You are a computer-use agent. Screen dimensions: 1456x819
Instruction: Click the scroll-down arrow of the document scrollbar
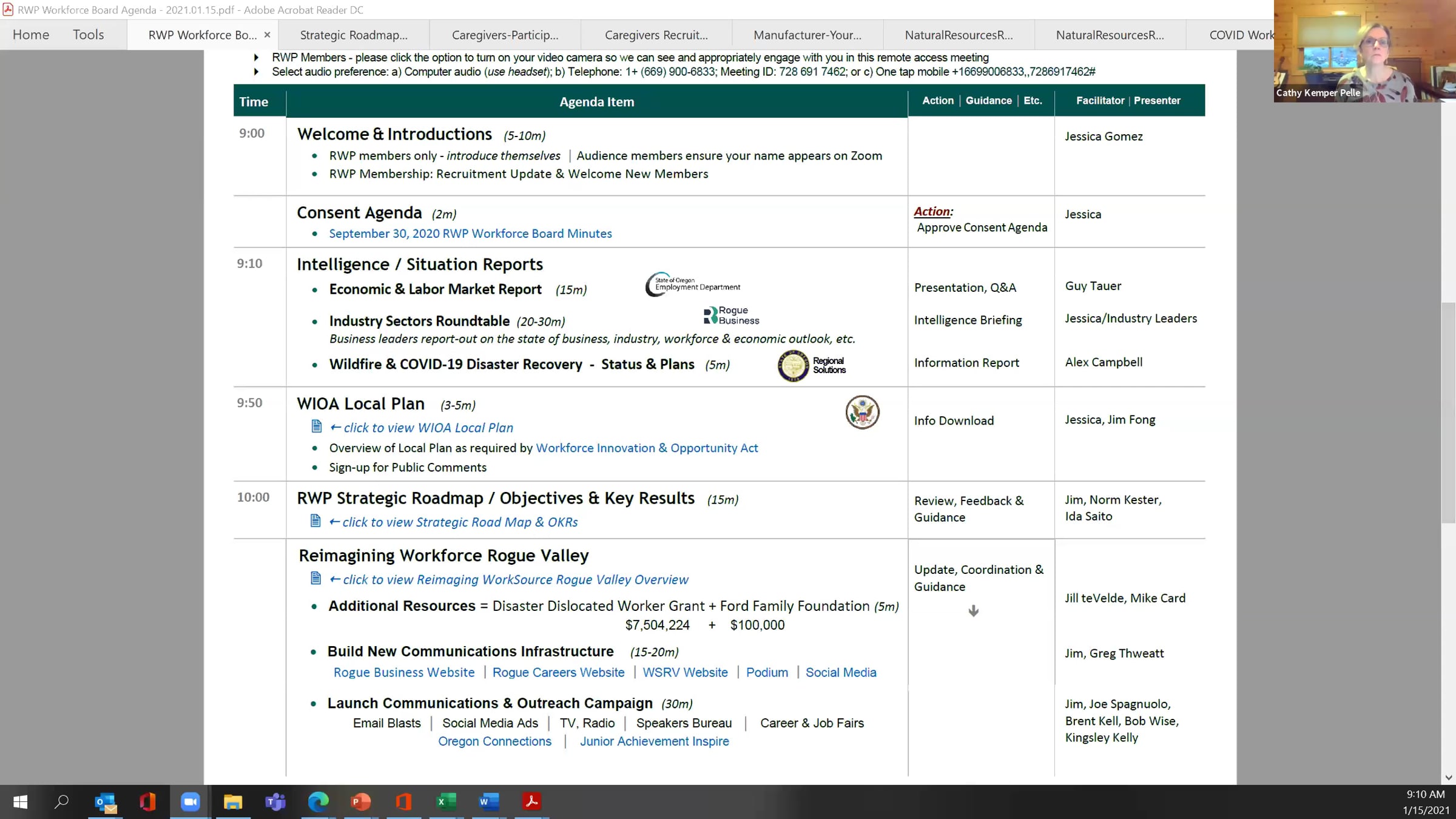click(x=1448, y=777)
